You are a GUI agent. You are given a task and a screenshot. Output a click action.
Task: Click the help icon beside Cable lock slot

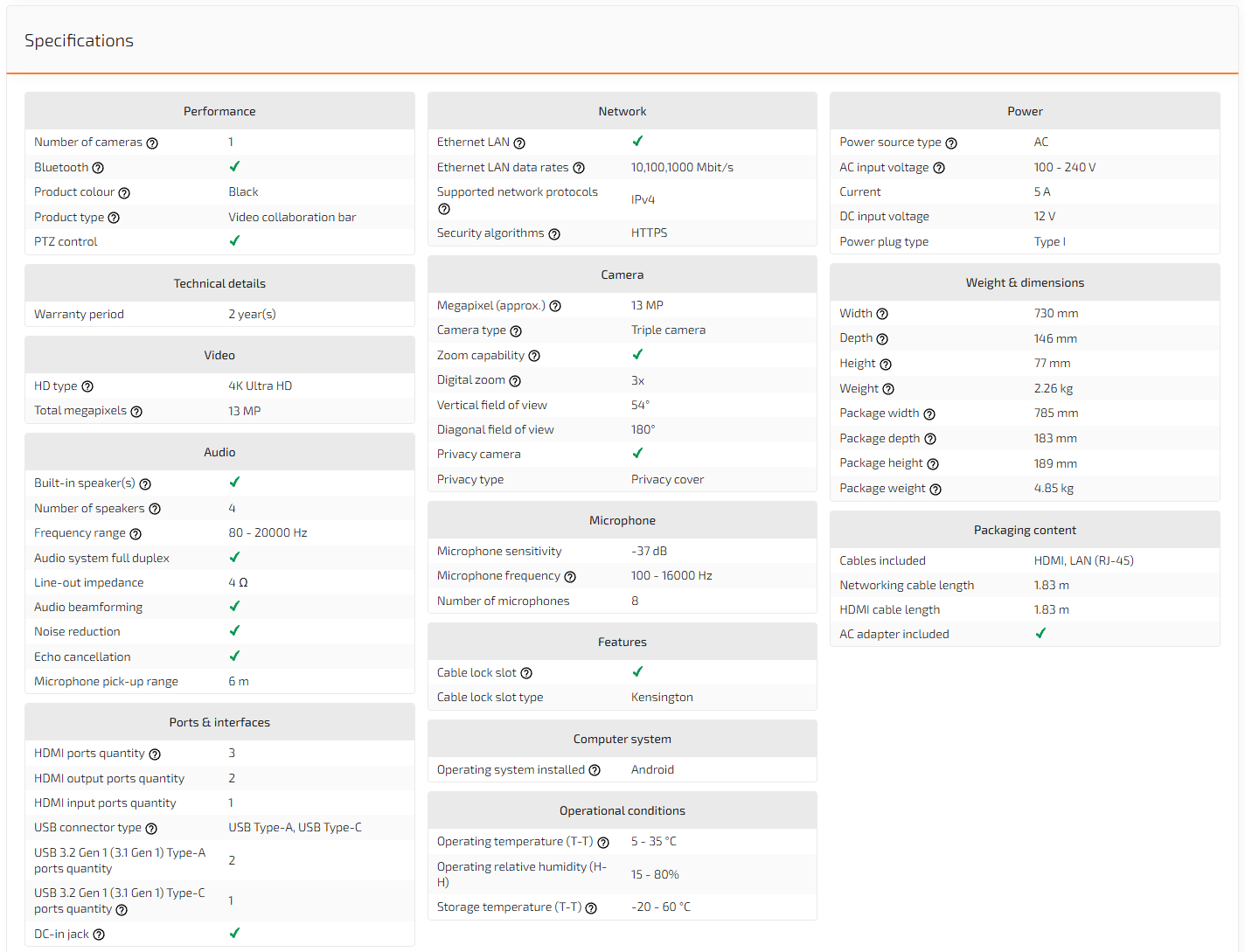[526, 673]
